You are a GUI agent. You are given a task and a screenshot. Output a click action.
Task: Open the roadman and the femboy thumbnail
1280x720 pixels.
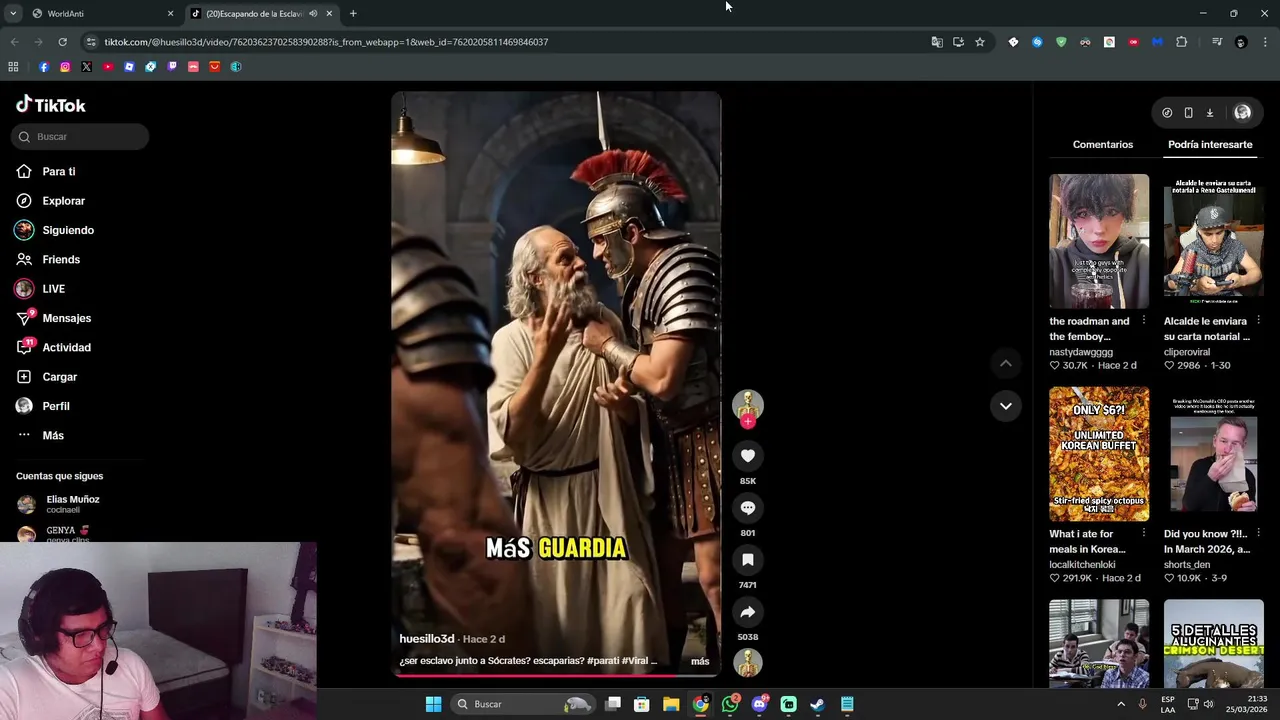1099,241
